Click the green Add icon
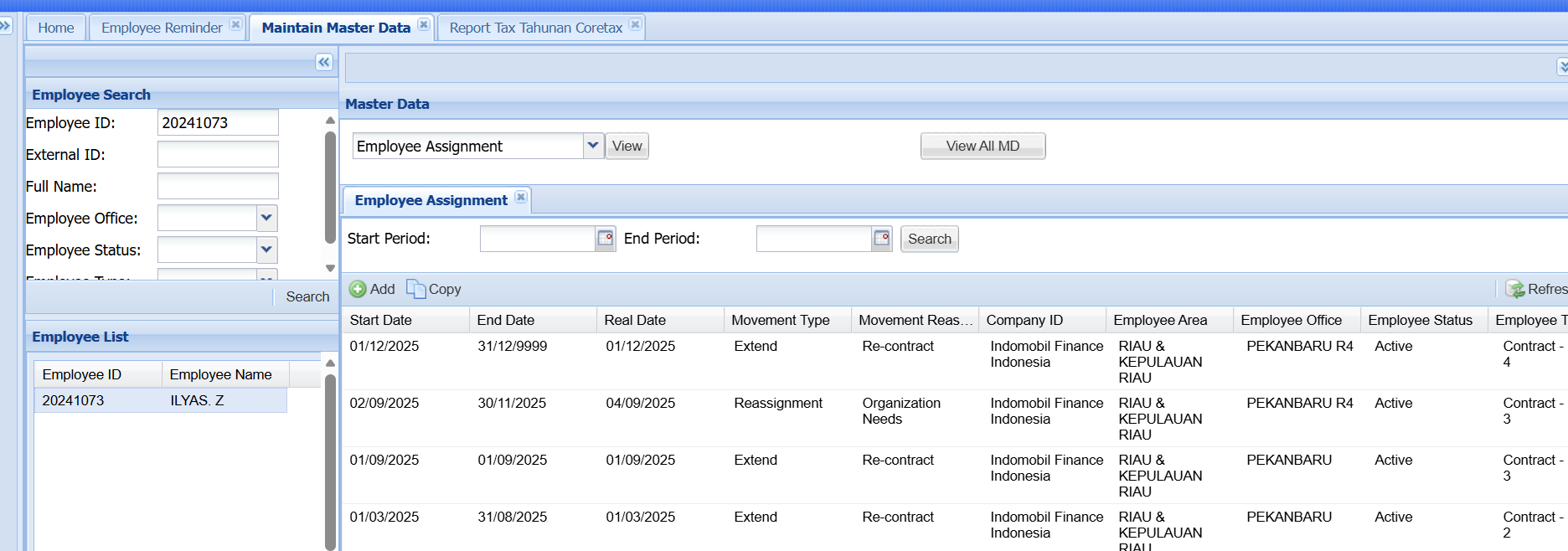The image size is (1568, 551). pos(358,289)
